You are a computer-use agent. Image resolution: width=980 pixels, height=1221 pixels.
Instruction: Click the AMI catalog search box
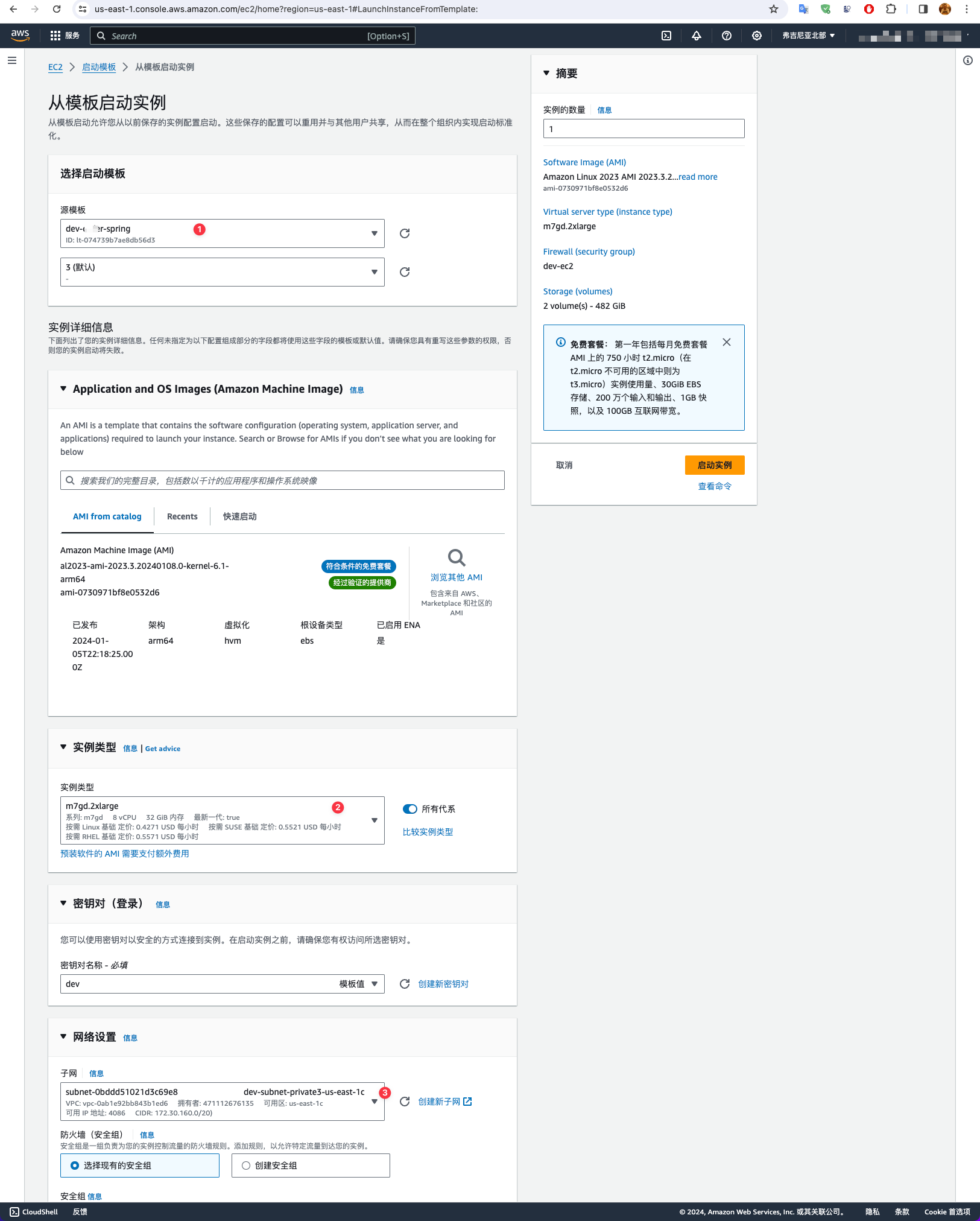282,480
